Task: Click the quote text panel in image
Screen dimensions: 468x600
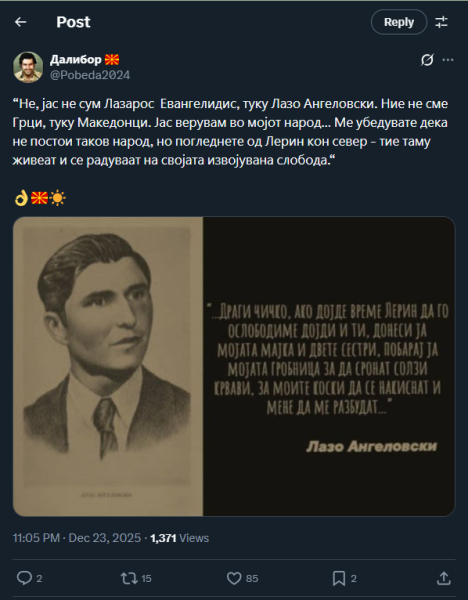Action: coord(329,367)
